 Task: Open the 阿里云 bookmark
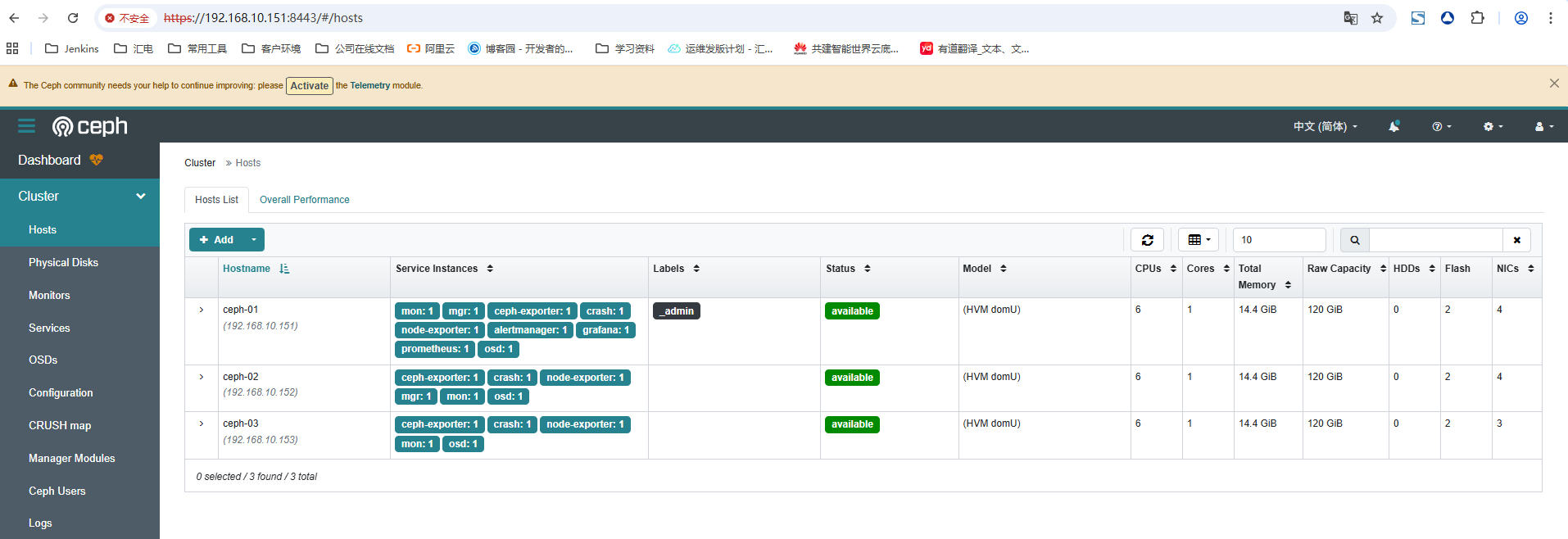pos(431,49)
